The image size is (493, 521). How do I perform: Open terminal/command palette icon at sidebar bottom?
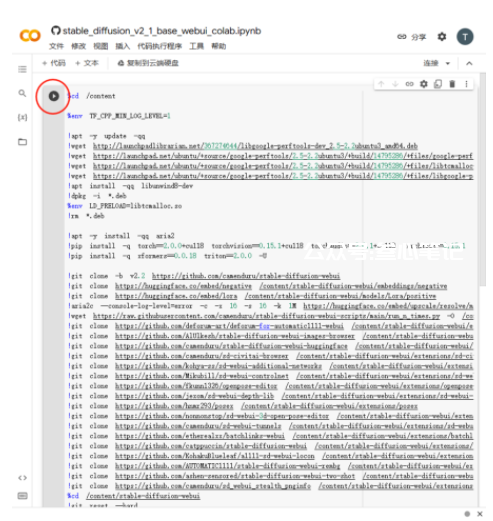point(22,496)
